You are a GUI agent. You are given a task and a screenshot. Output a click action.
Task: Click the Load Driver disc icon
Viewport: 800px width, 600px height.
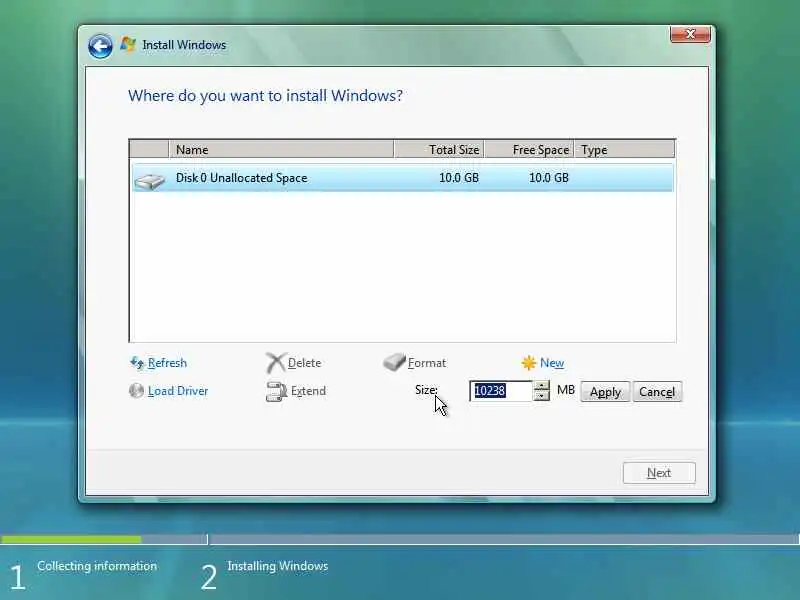pyautogui.click(x=136, y=390)
